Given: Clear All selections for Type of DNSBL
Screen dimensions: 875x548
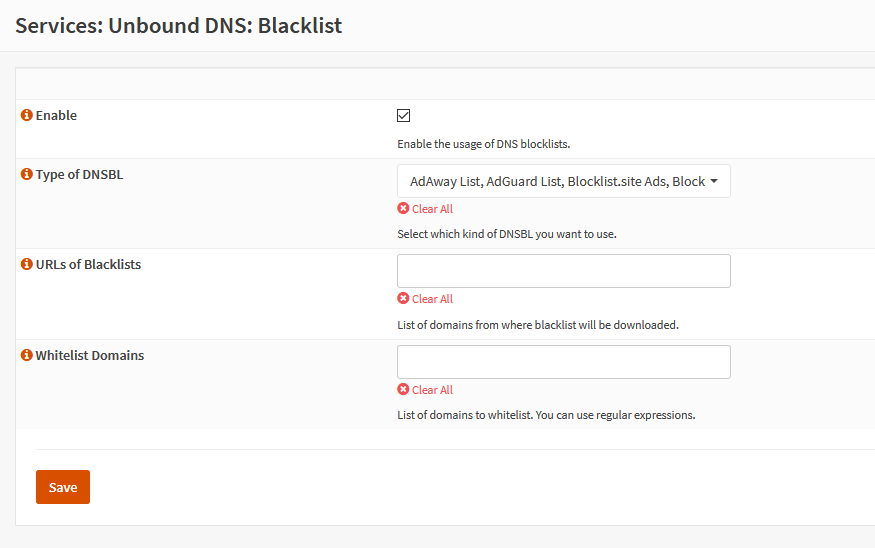Looking at the screenshot, I should coord(432,209).
